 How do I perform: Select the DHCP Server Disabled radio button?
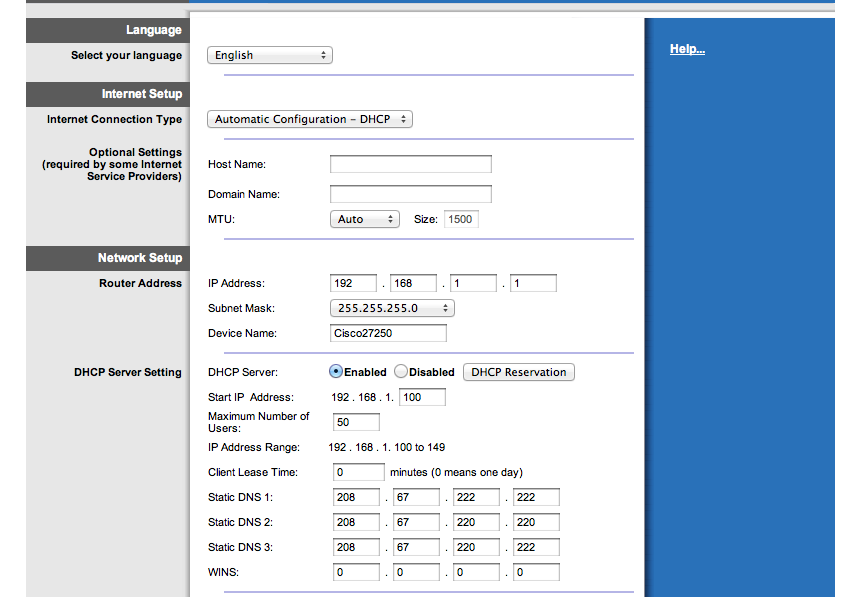click(x=401, y=372)
